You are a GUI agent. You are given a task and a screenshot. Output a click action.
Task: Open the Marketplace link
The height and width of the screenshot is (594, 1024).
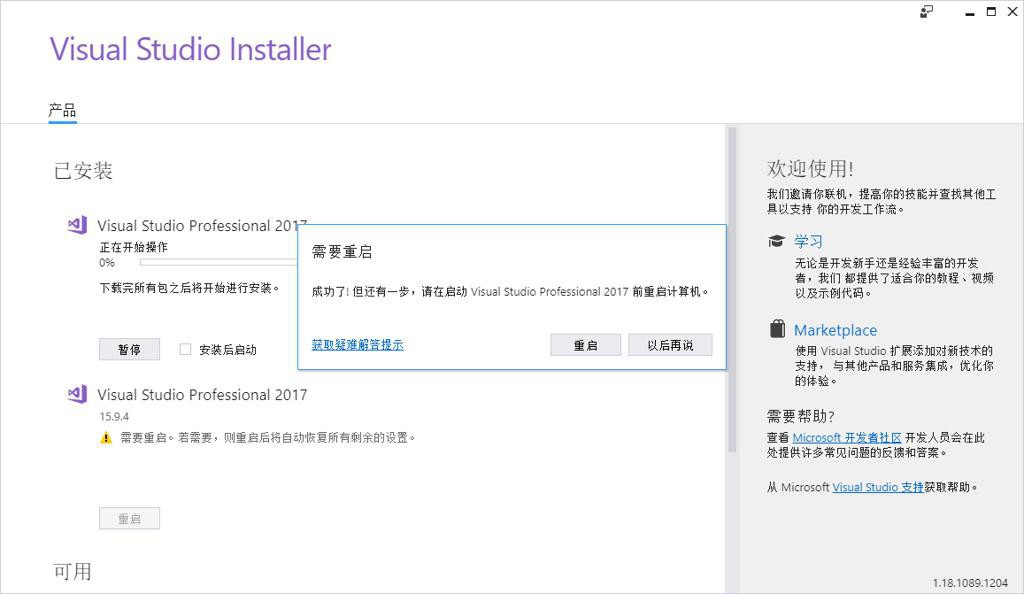click(835, 330)
